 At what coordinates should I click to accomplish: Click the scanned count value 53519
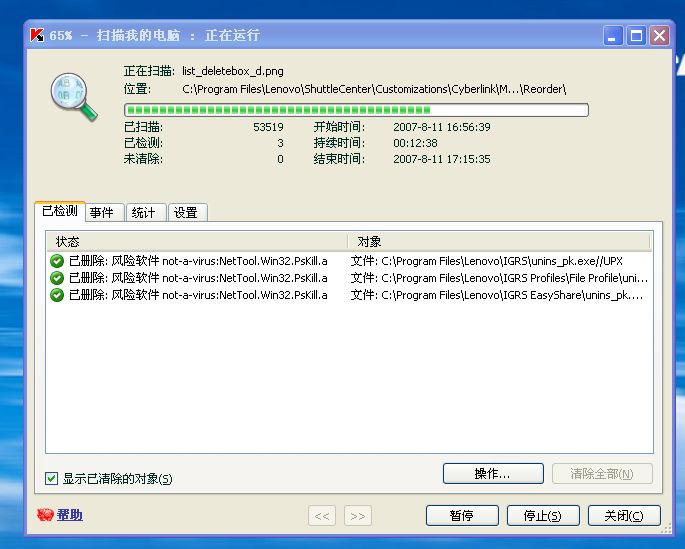click(268, 127)
